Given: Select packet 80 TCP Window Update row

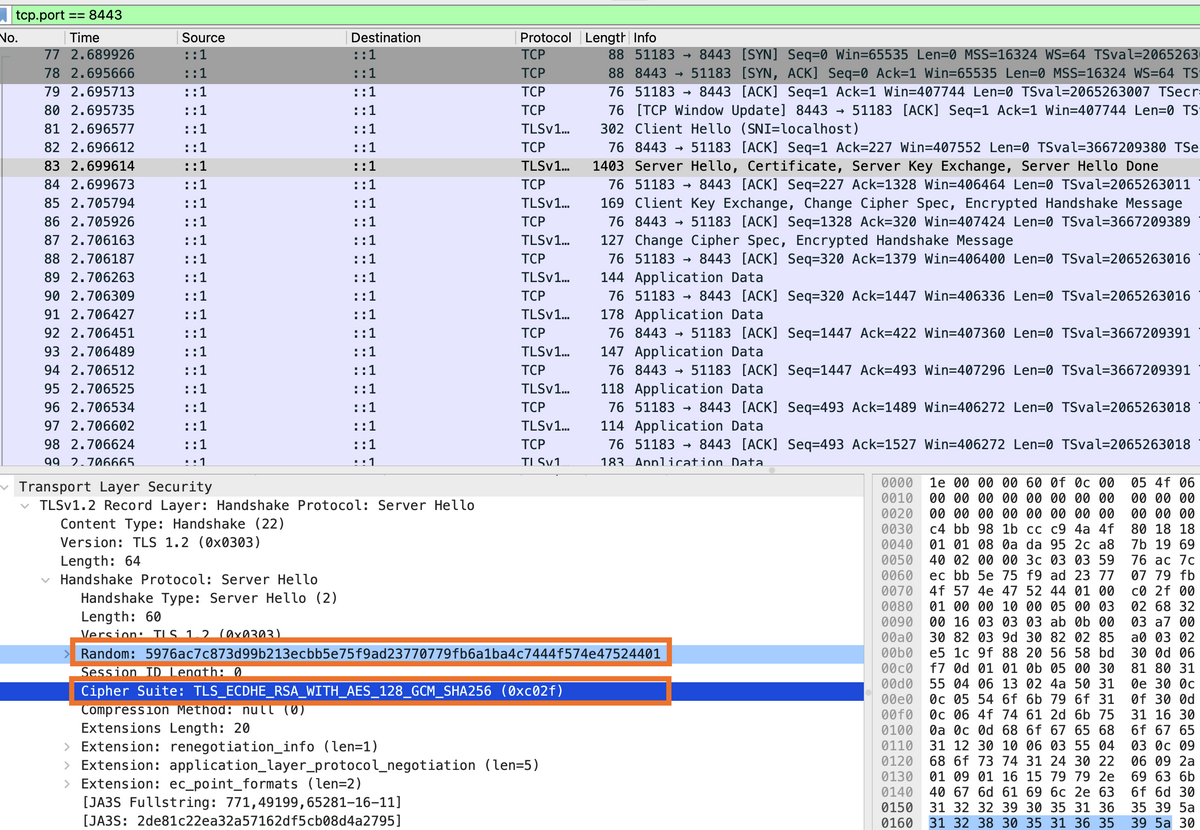Looking at the screenshot, I should [600, 110].
